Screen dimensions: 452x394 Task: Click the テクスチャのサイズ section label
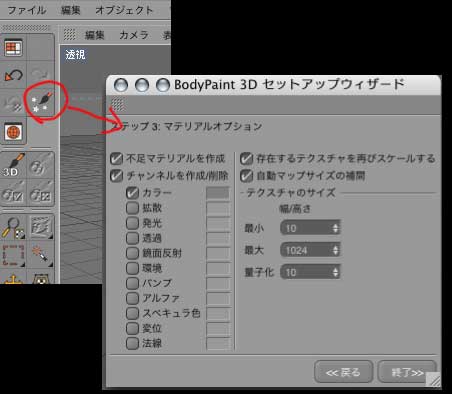(291, 193)
